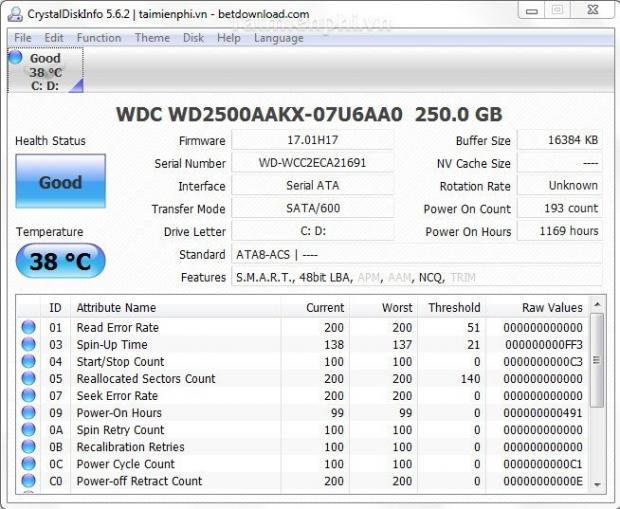Click the blue status orb for Read Error Rate
The image size is (620, 509).
pos(28,328)
